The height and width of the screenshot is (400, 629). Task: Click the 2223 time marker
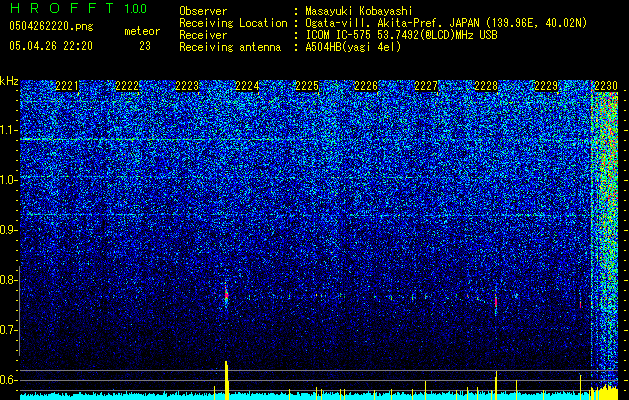point(187,86)
